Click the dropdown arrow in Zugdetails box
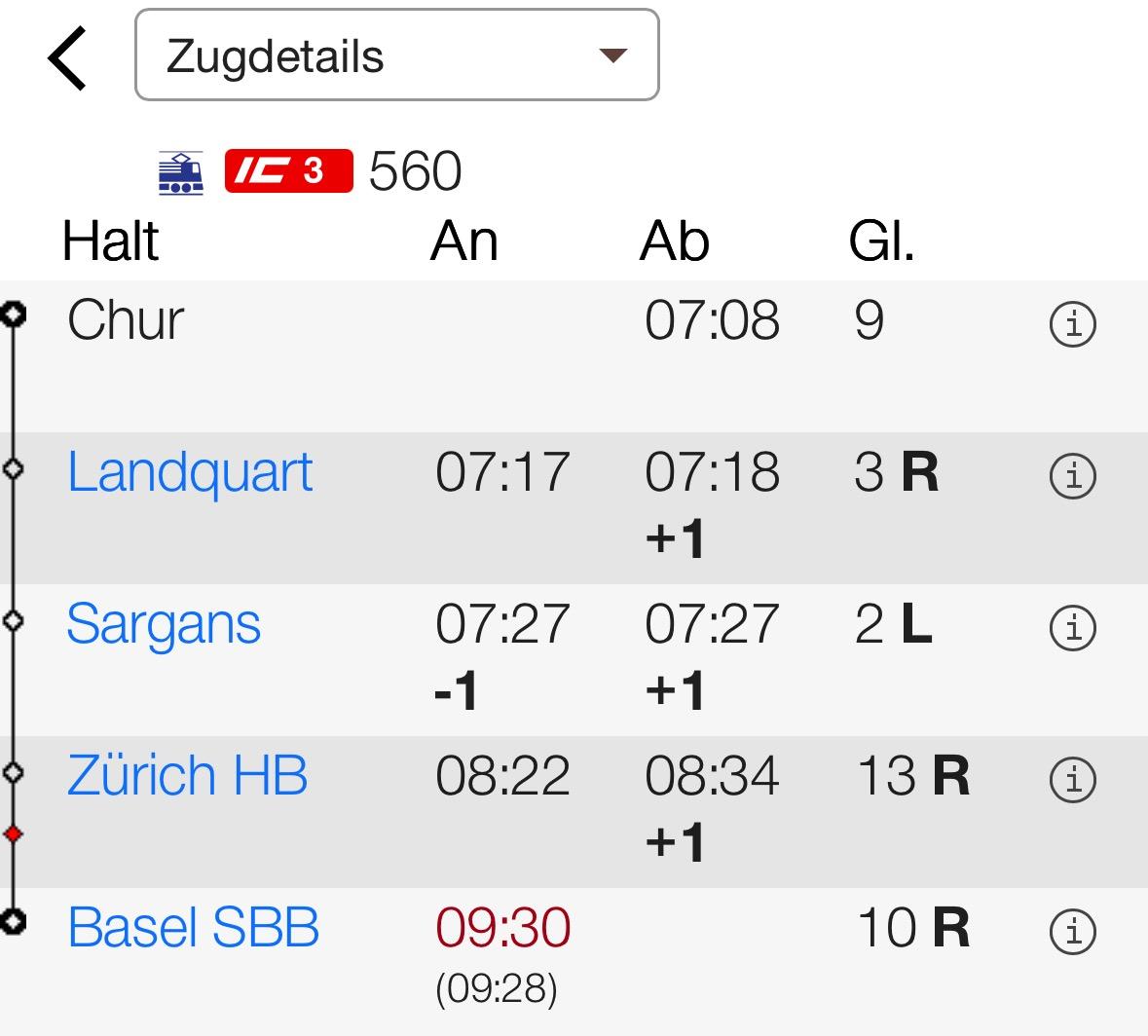1148x1036 pixels. pyautogui.click(x=612, y=55)
